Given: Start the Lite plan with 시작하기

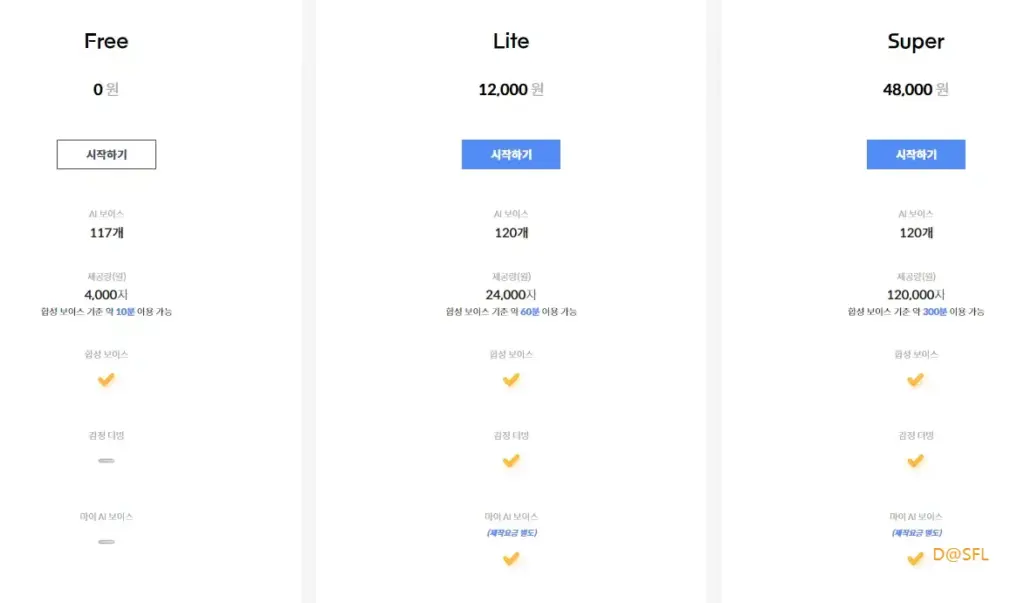Looking at the screenshot, I should click(511, 154).
